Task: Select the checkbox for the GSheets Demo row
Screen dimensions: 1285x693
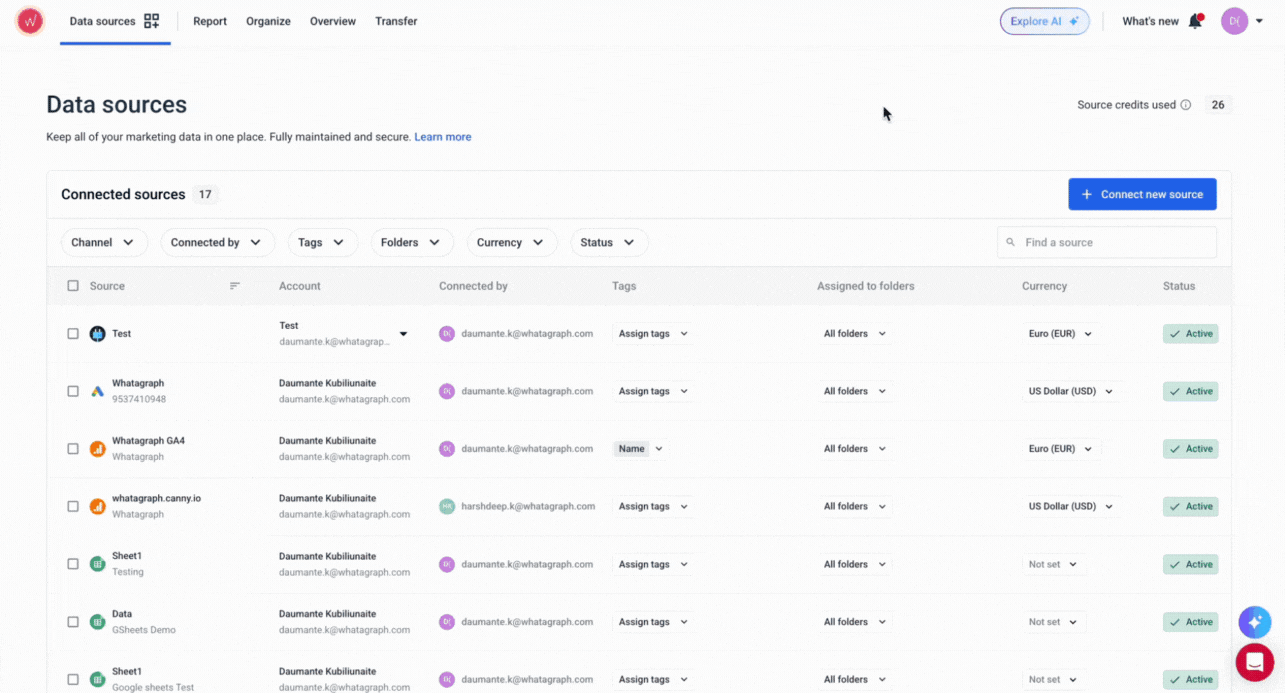Action: point(73,621)
